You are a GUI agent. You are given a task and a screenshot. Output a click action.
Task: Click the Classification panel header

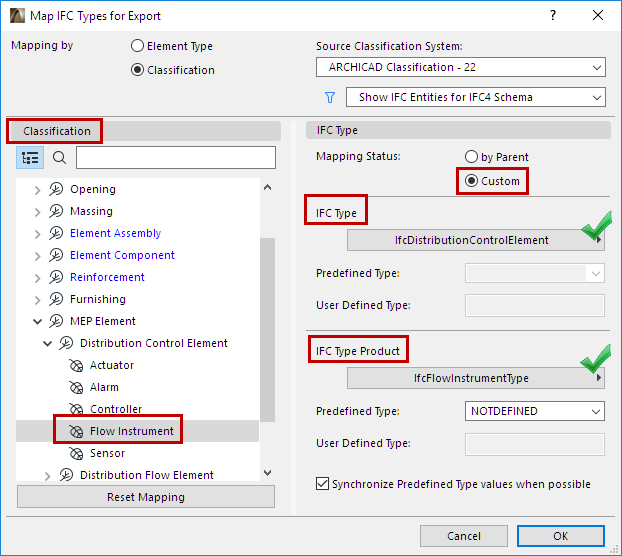coord(145,131)
